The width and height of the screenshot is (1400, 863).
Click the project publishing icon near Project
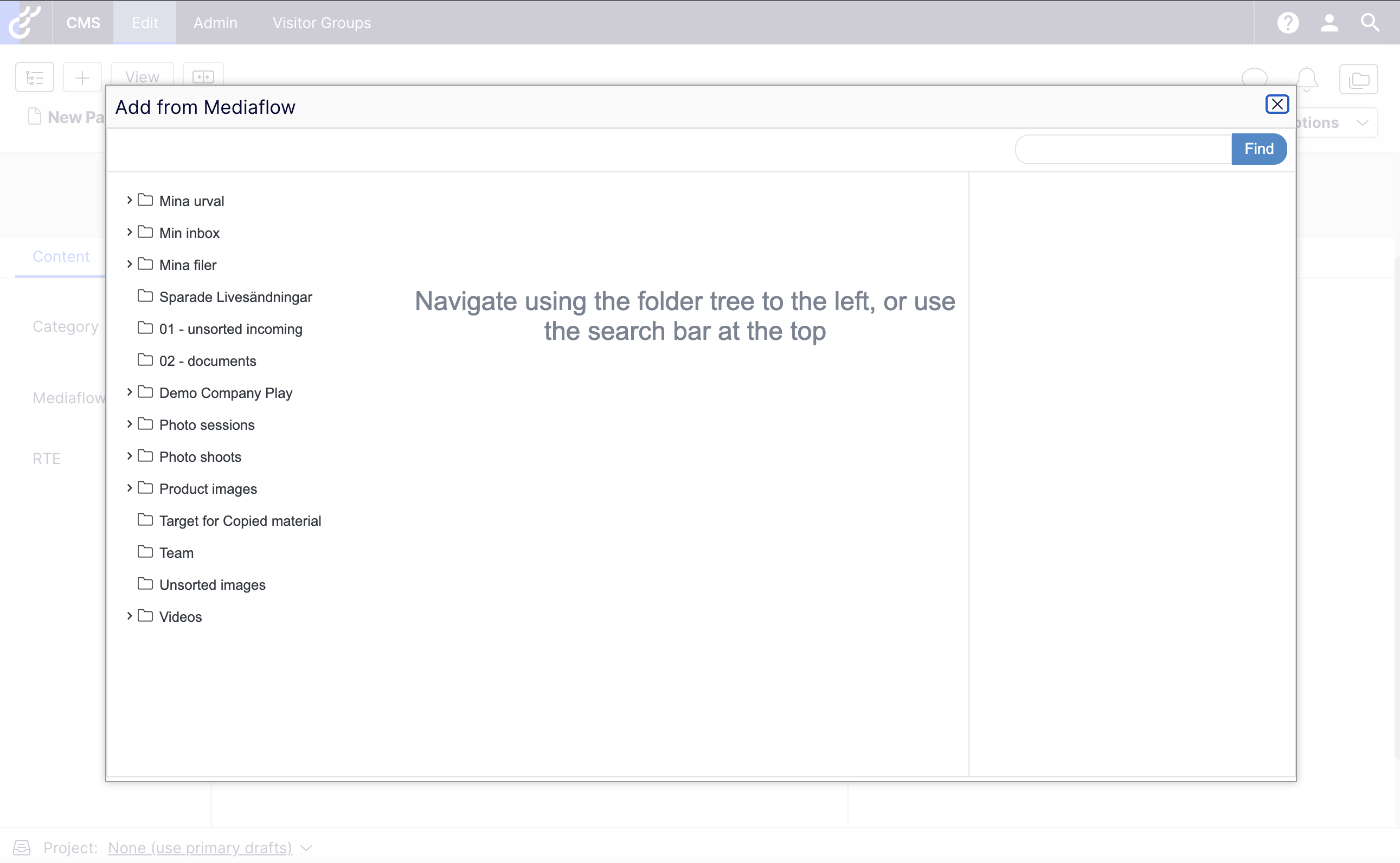tap(22, 848)
